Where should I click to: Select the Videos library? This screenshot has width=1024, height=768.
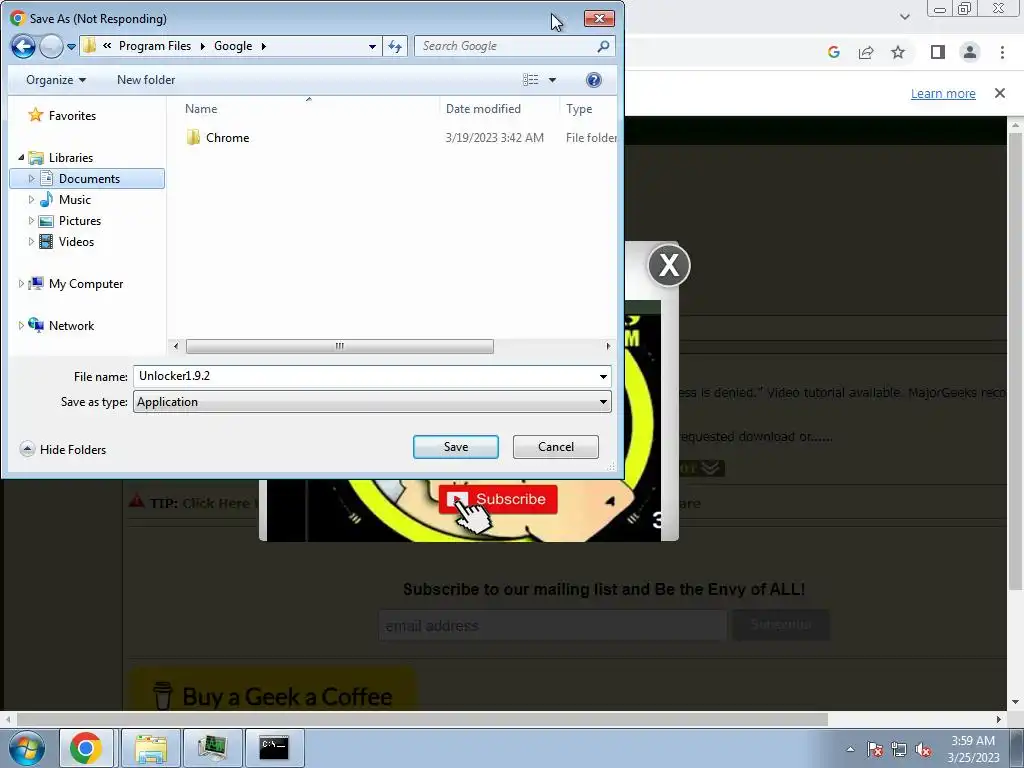76,242
